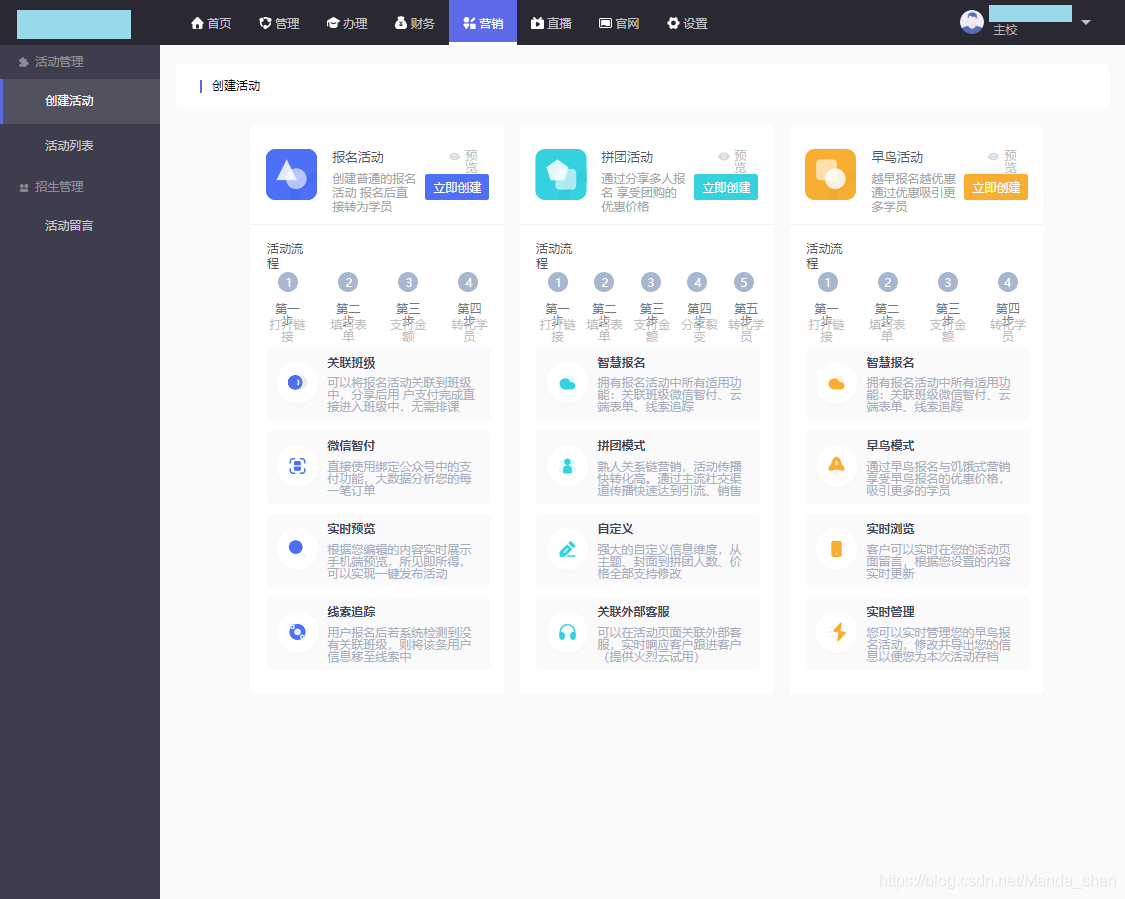Screen dimensions: 1125x899
Task: Click the 自定义 pencil icon
Action: coord(567,549)
